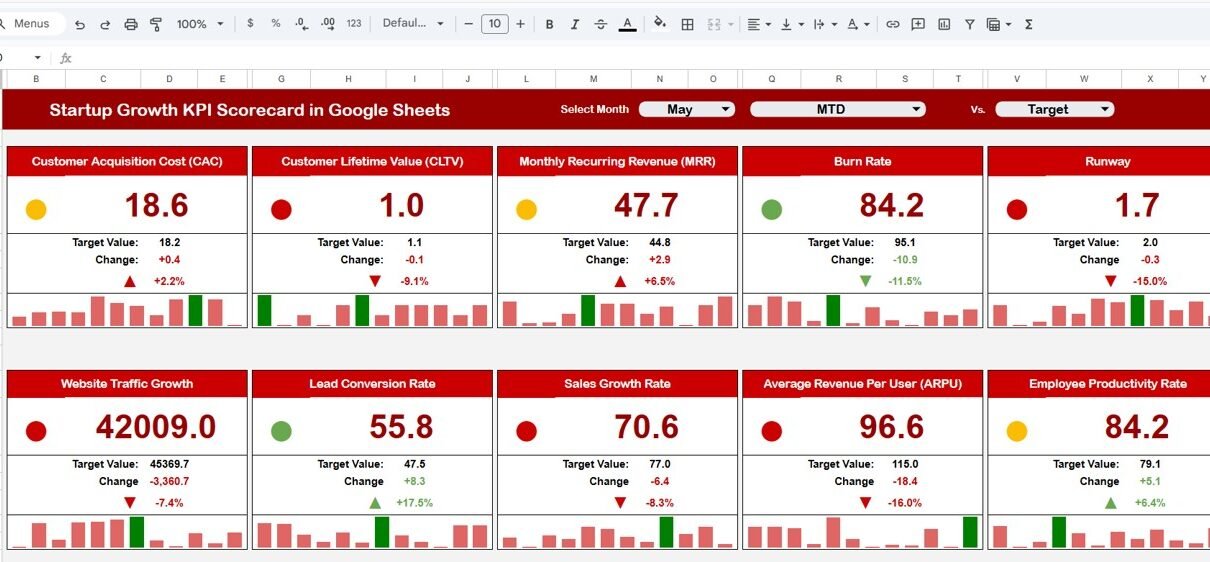Open the MTD period dropdown
This screenshot has width=1210, height=562.
tap(837, 110)
